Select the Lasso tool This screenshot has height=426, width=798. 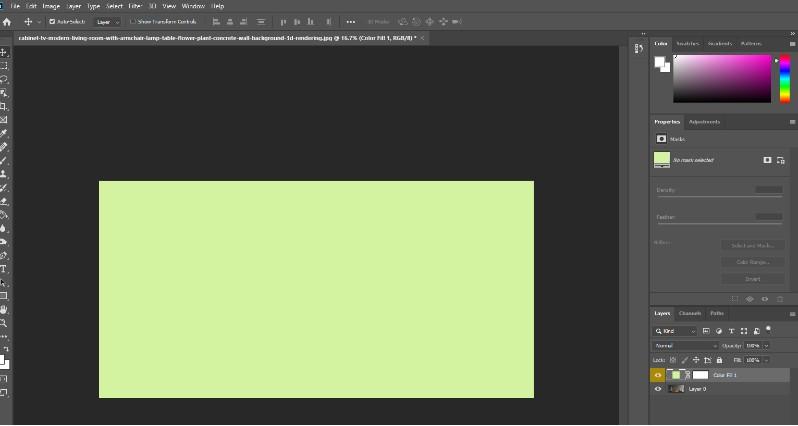(4, 79)
